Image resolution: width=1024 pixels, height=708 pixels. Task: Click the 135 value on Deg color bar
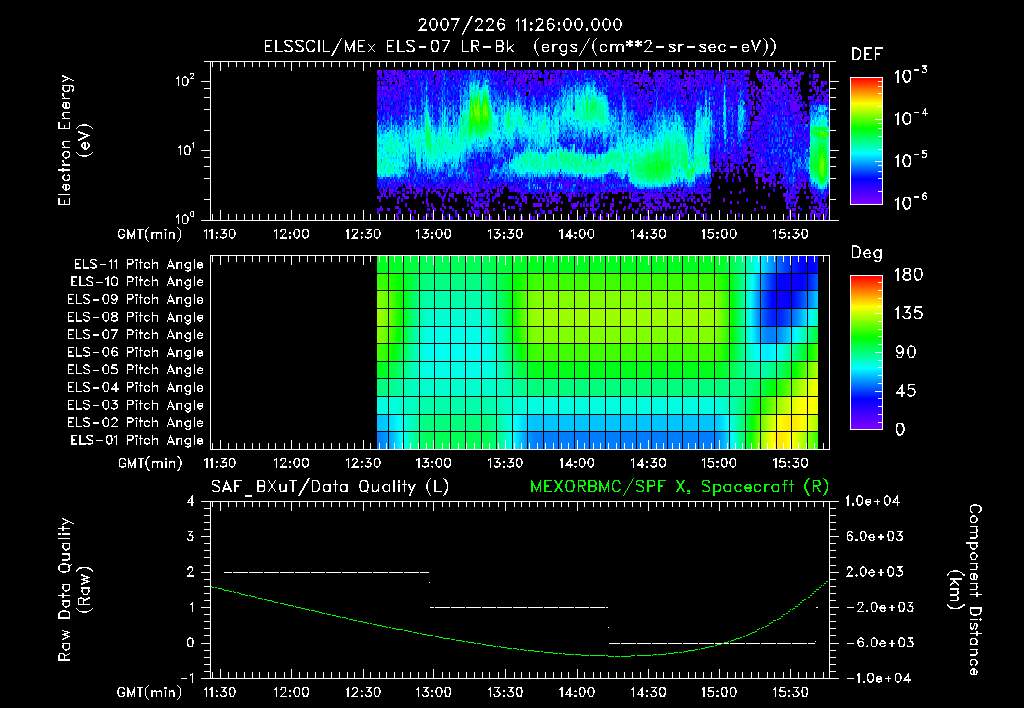pyautogui.click(x=908, y=314)
